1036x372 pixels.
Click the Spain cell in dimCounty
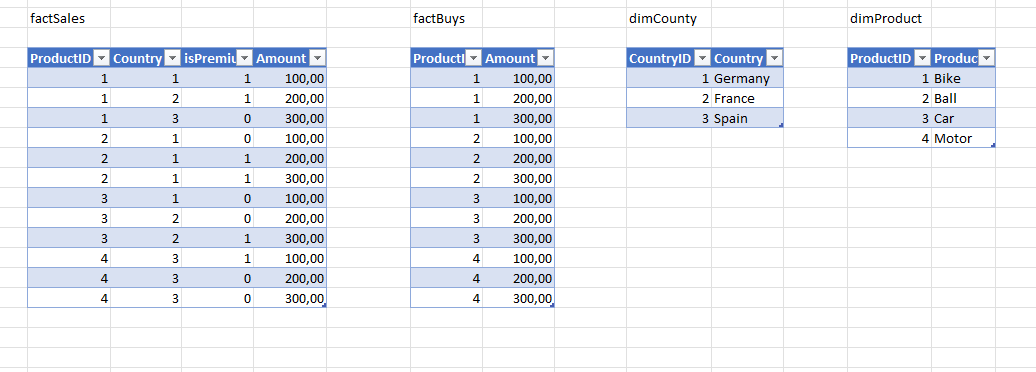tap(747, 118)
